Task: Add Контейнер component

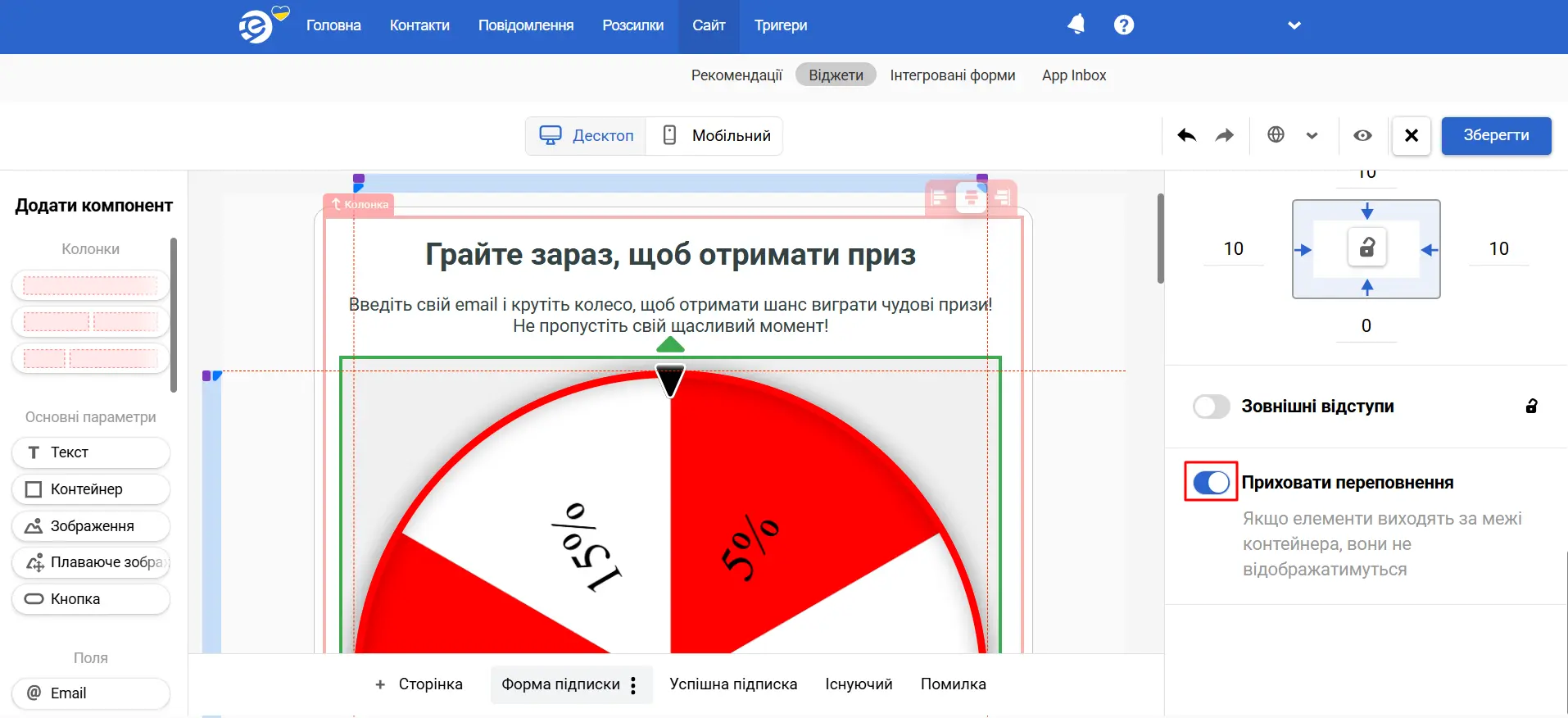Action: pos(90,489)
